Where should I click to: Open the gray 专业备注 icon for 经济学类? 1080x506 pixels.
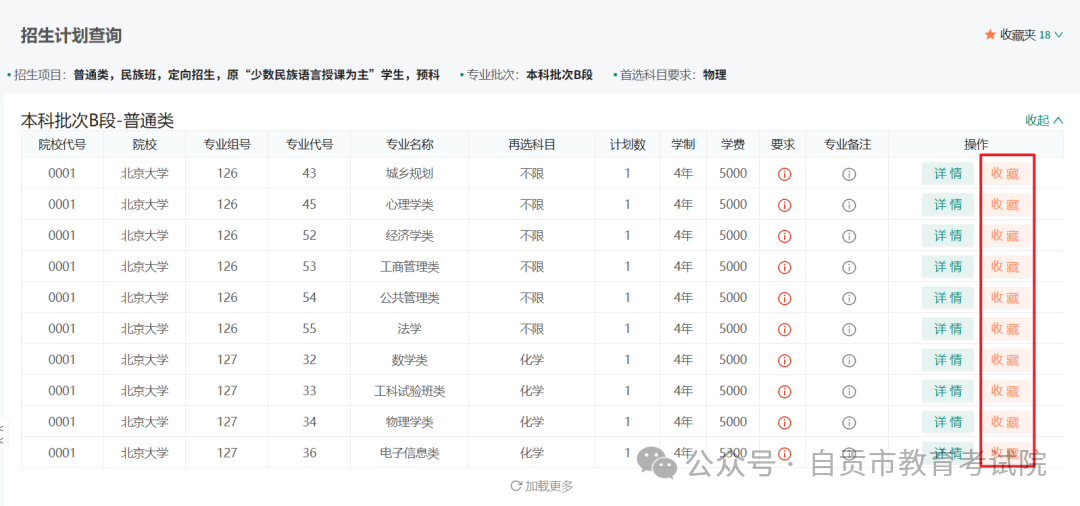pos(849,236)
